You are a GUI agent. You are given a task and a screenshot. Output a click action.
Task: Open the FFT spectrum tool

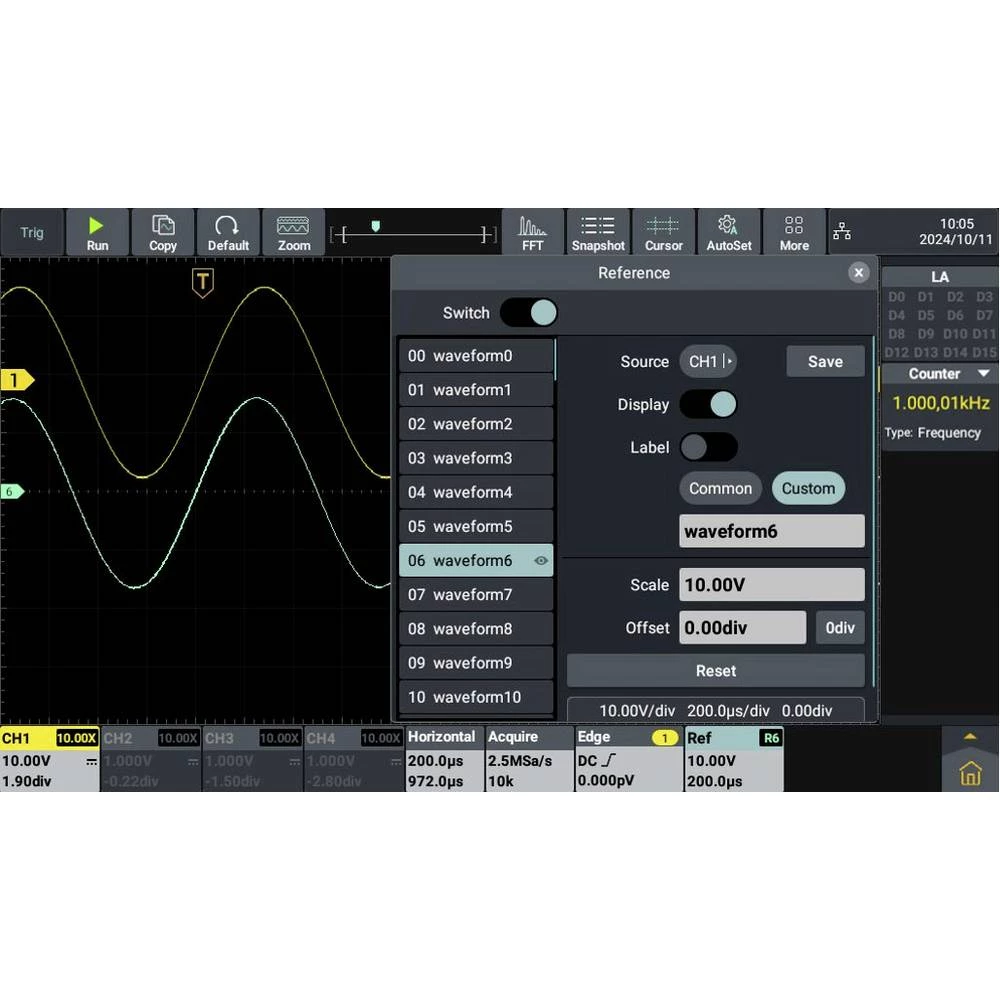pyautogui.click(x=532, y=233)
